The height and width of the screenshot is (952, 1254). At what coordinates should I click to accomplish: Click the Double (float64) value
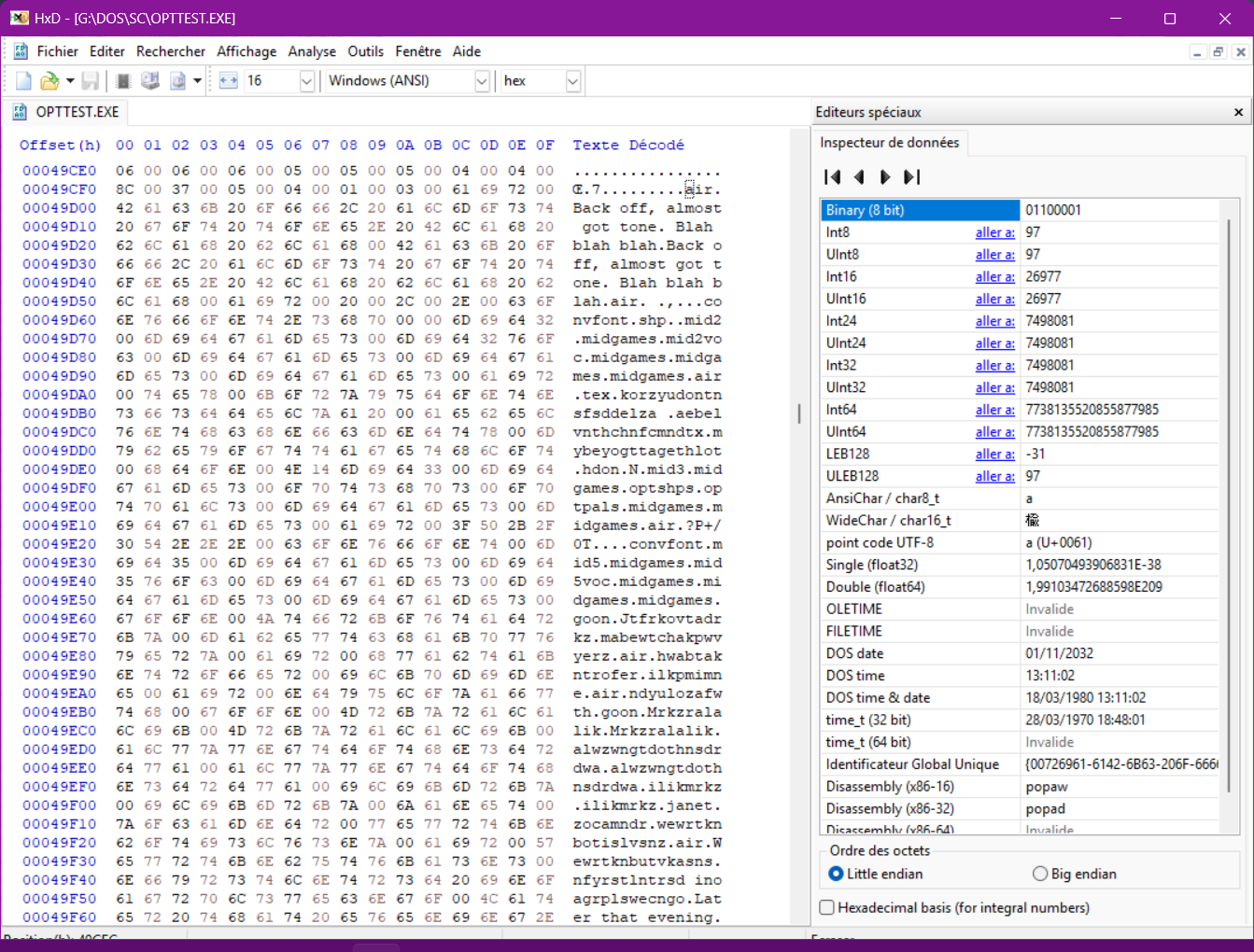click(x=1093, y=587)
